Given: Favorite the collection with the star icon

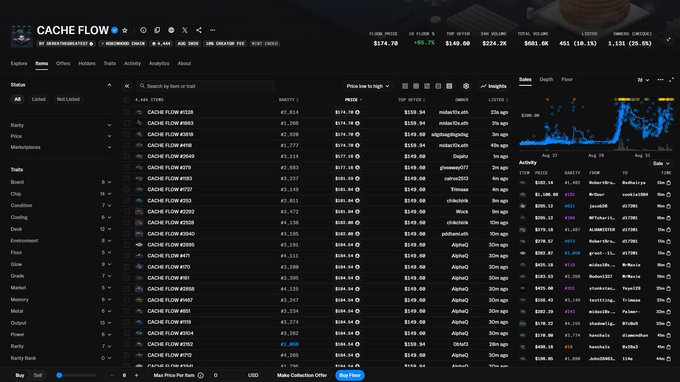Looking at the screenshot, I should coord(125,30).
